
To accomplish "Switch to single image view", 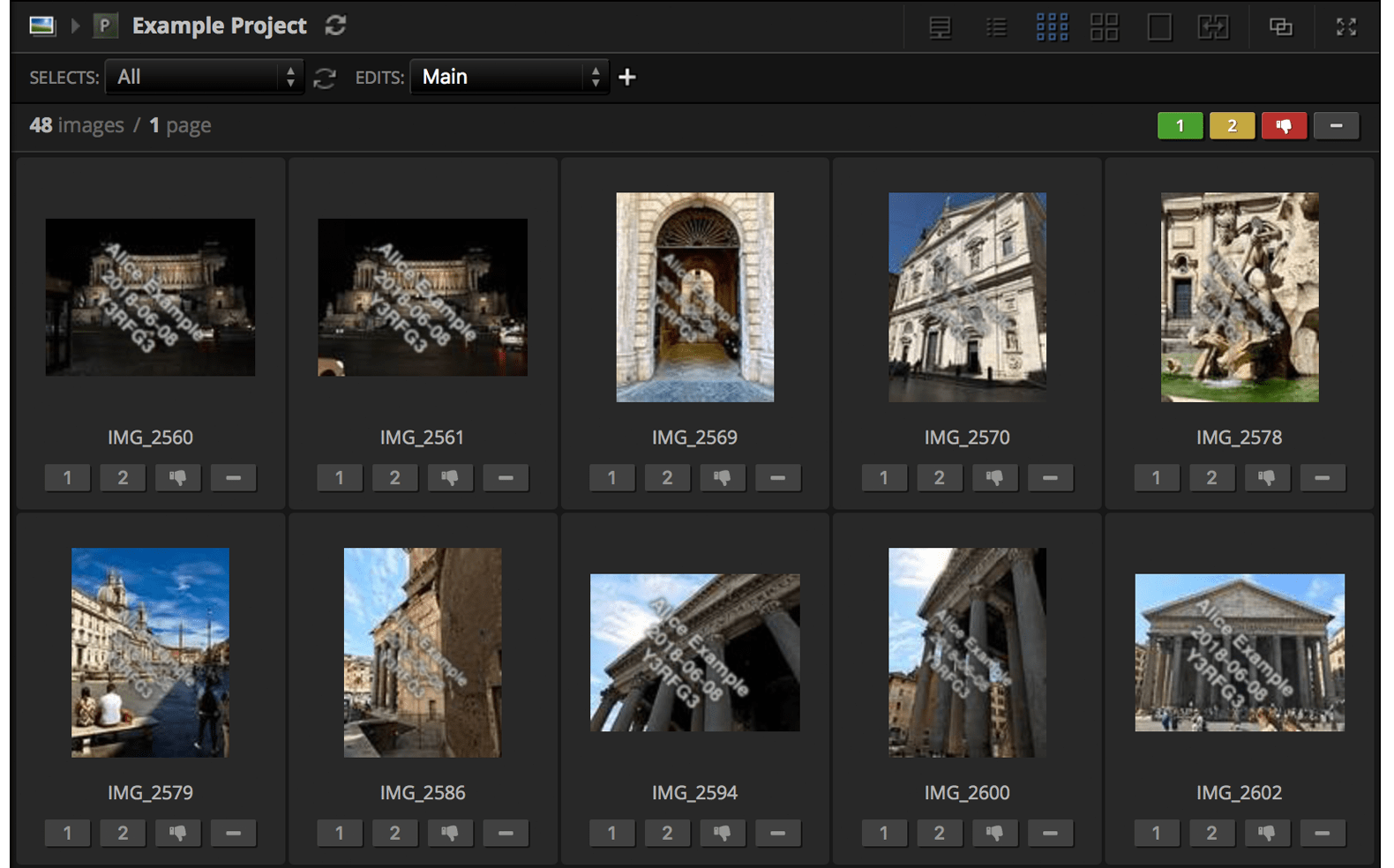I will point(1159,27).
